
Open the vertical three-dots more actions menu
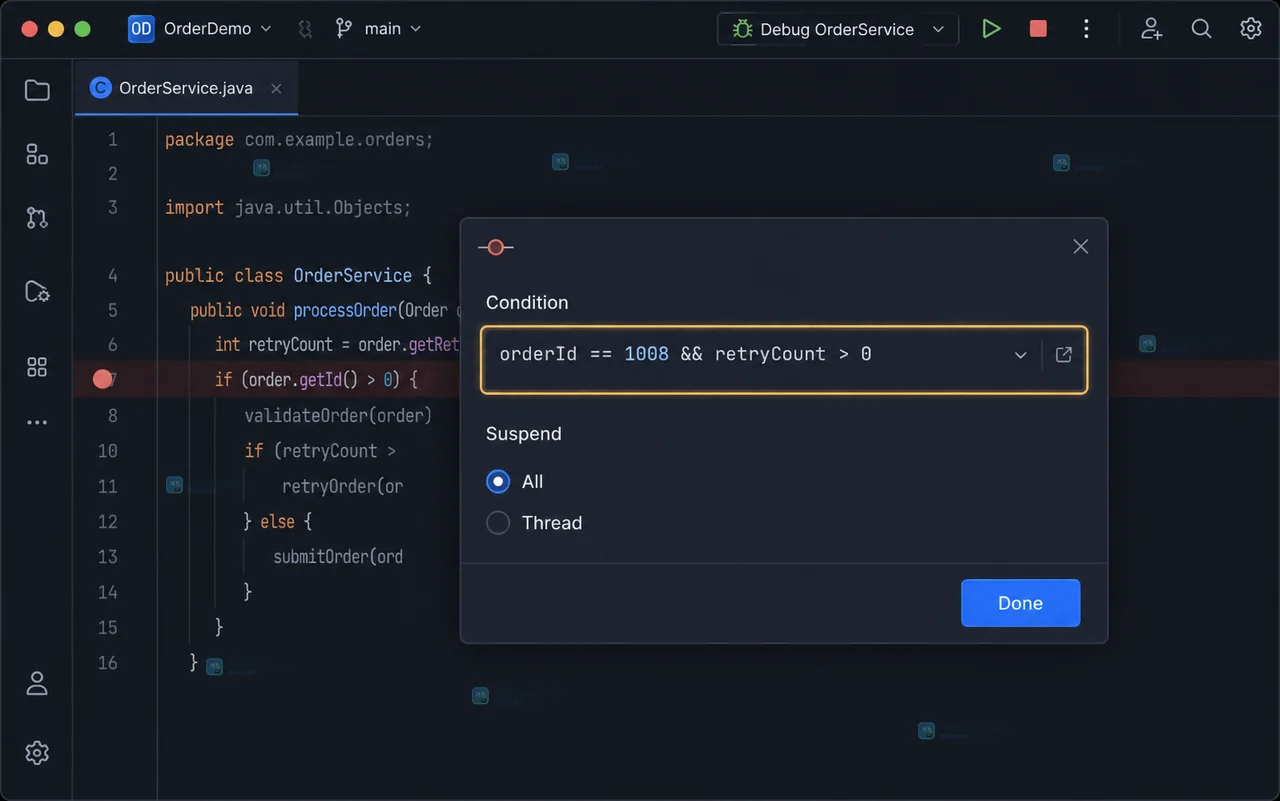click(1086, 29)
